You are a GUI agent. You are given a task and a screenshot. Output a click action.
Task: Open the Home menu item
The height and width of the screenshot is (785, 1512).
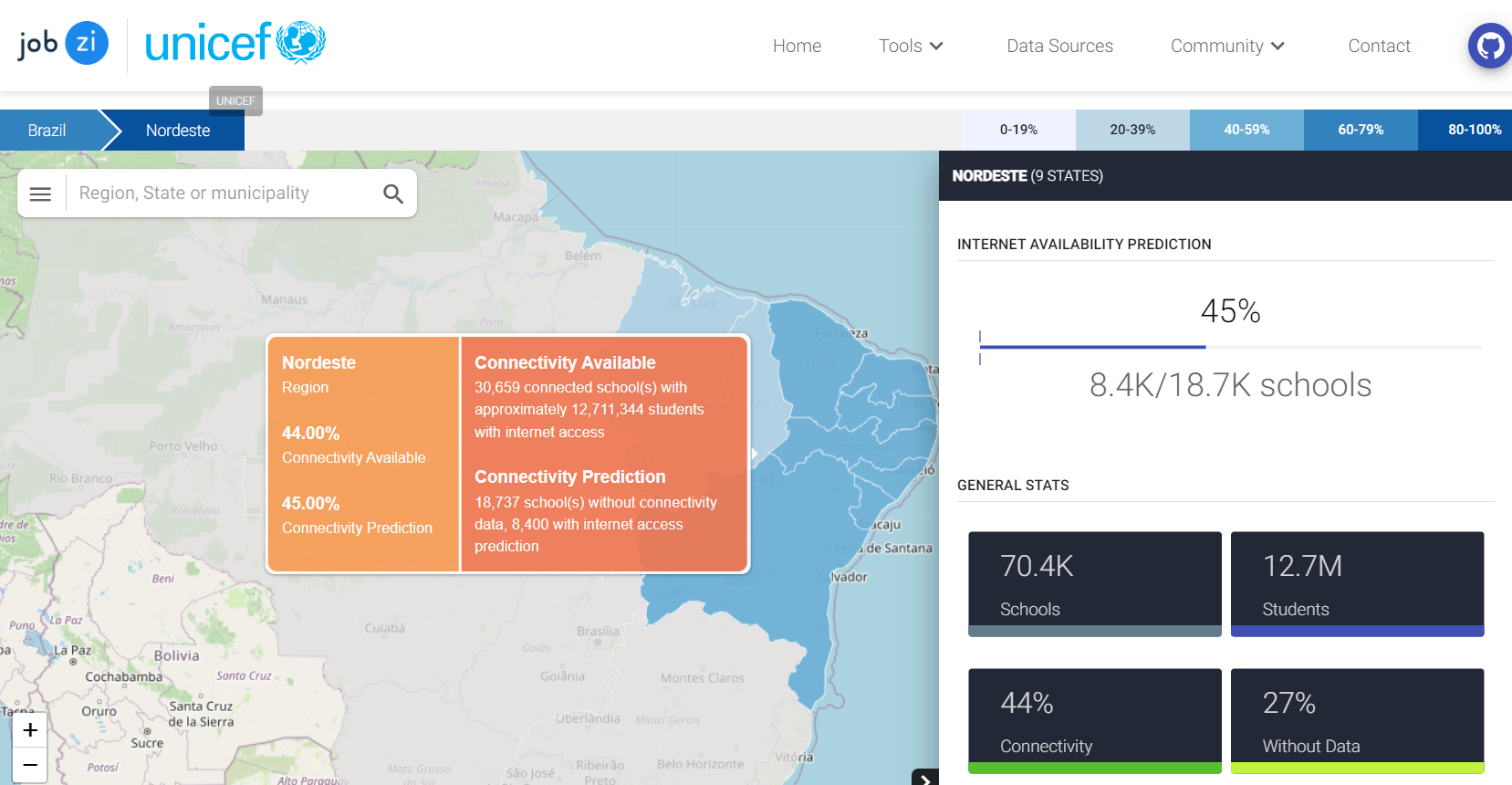pos(797,46)
